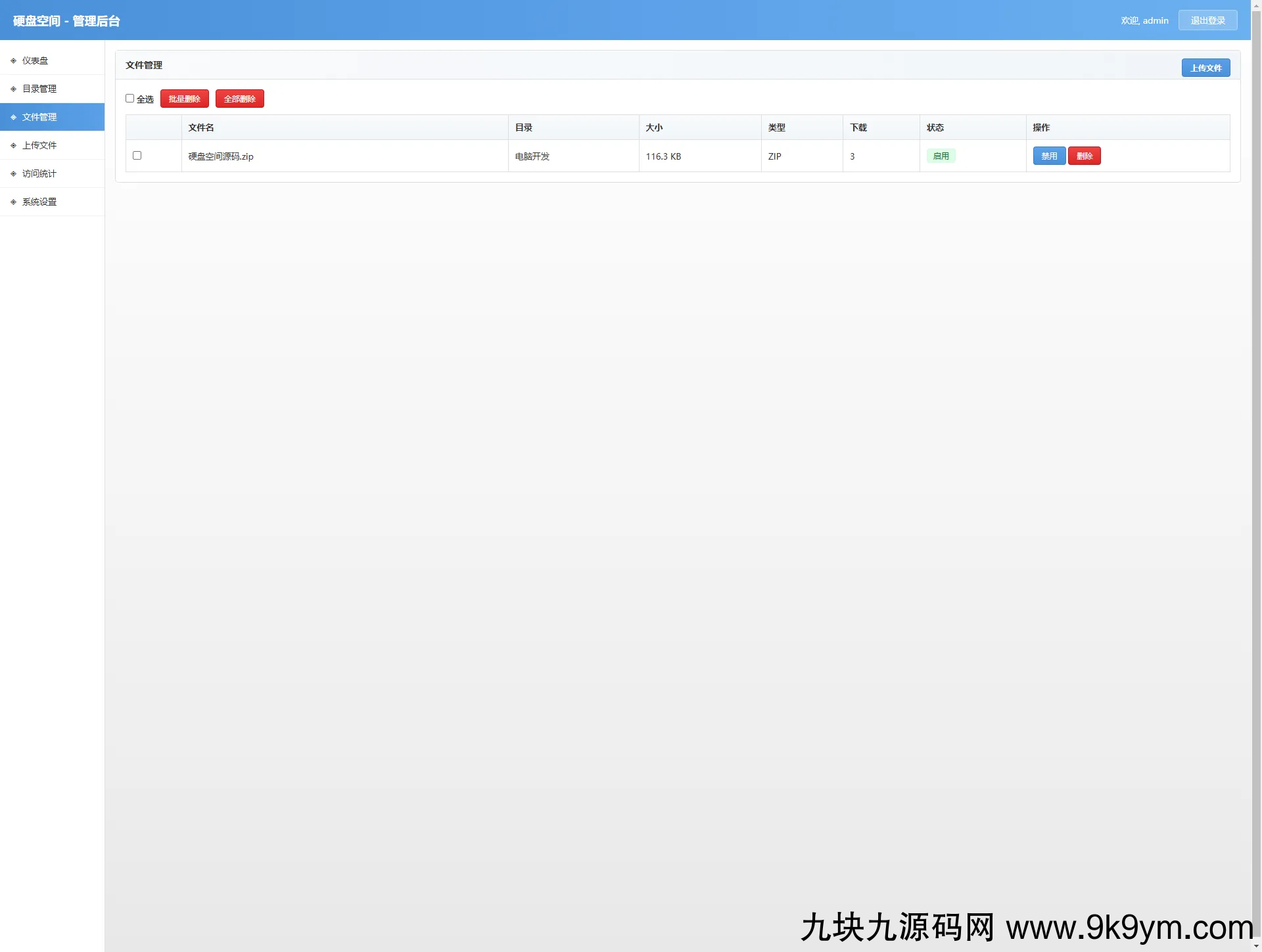Viewport: 1262px width, 952px height.
Task: Click the diamond icon beside 目录管理
Action: click(x=13, y=89)
